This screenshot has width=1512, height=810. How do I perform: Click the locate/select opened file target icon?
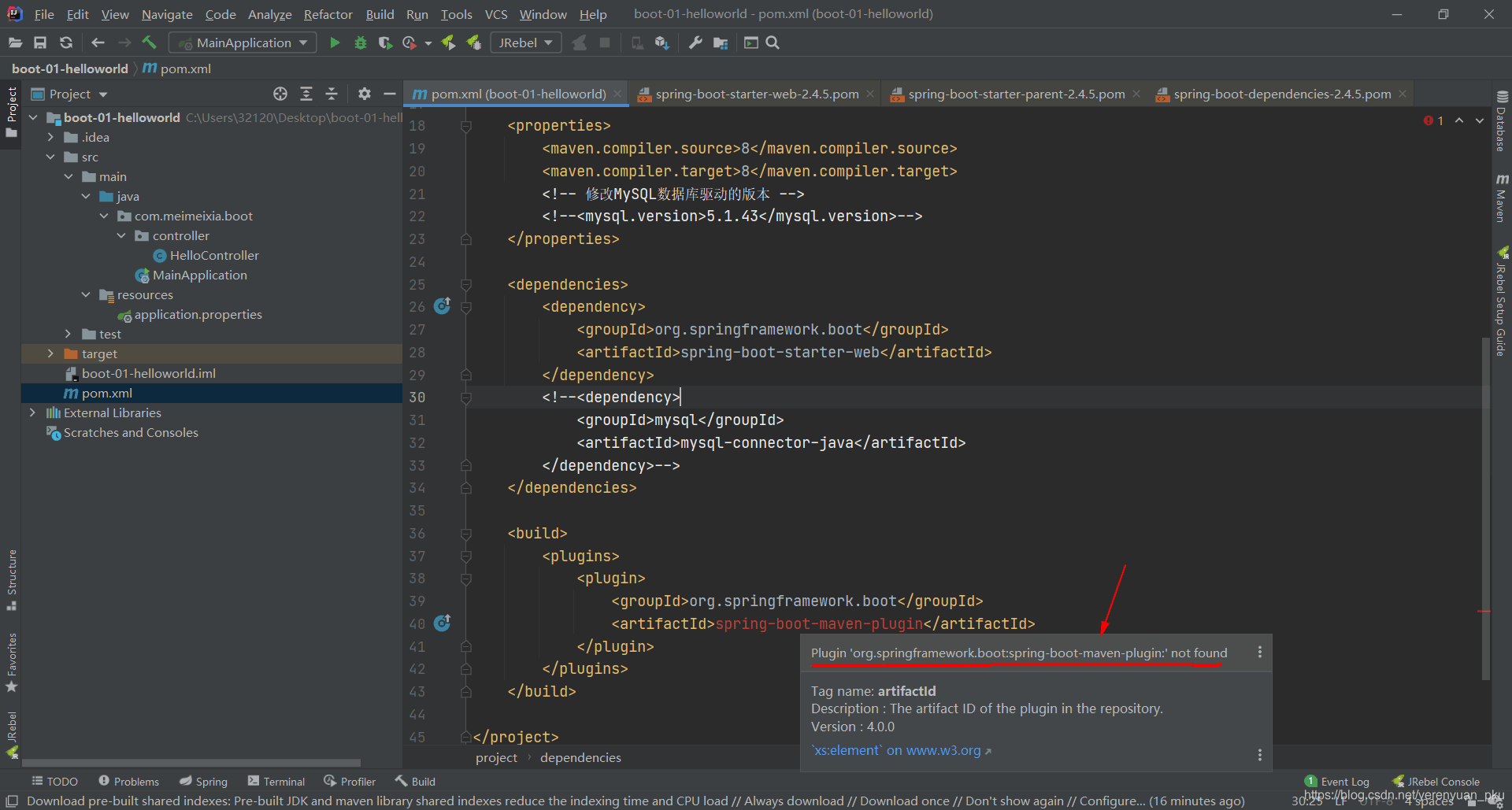click(x=280, y=94)
